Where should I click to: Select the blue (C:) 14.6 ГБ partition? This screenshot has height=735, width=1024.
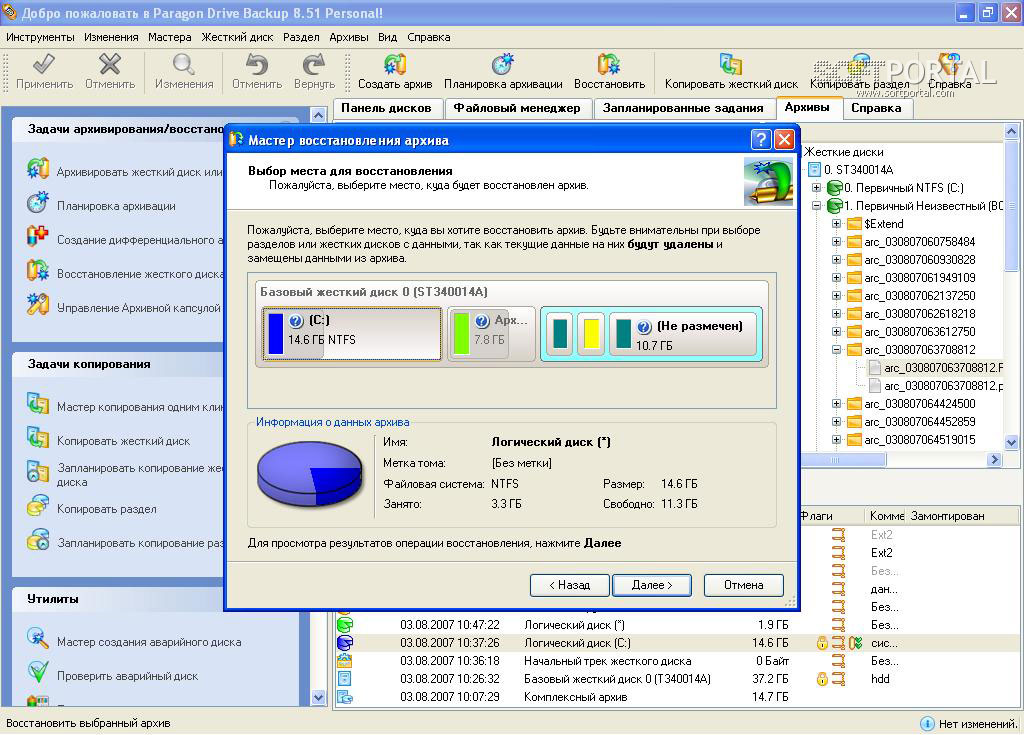[x=352, y=334]
